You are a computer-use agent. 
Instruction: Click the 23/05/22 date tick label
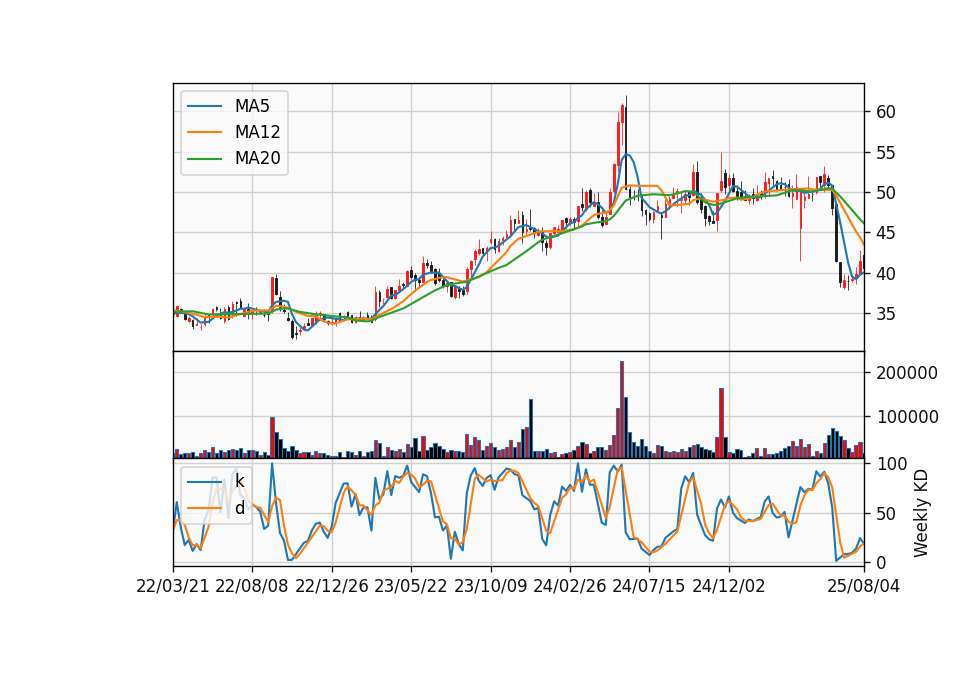coord(411,586)
